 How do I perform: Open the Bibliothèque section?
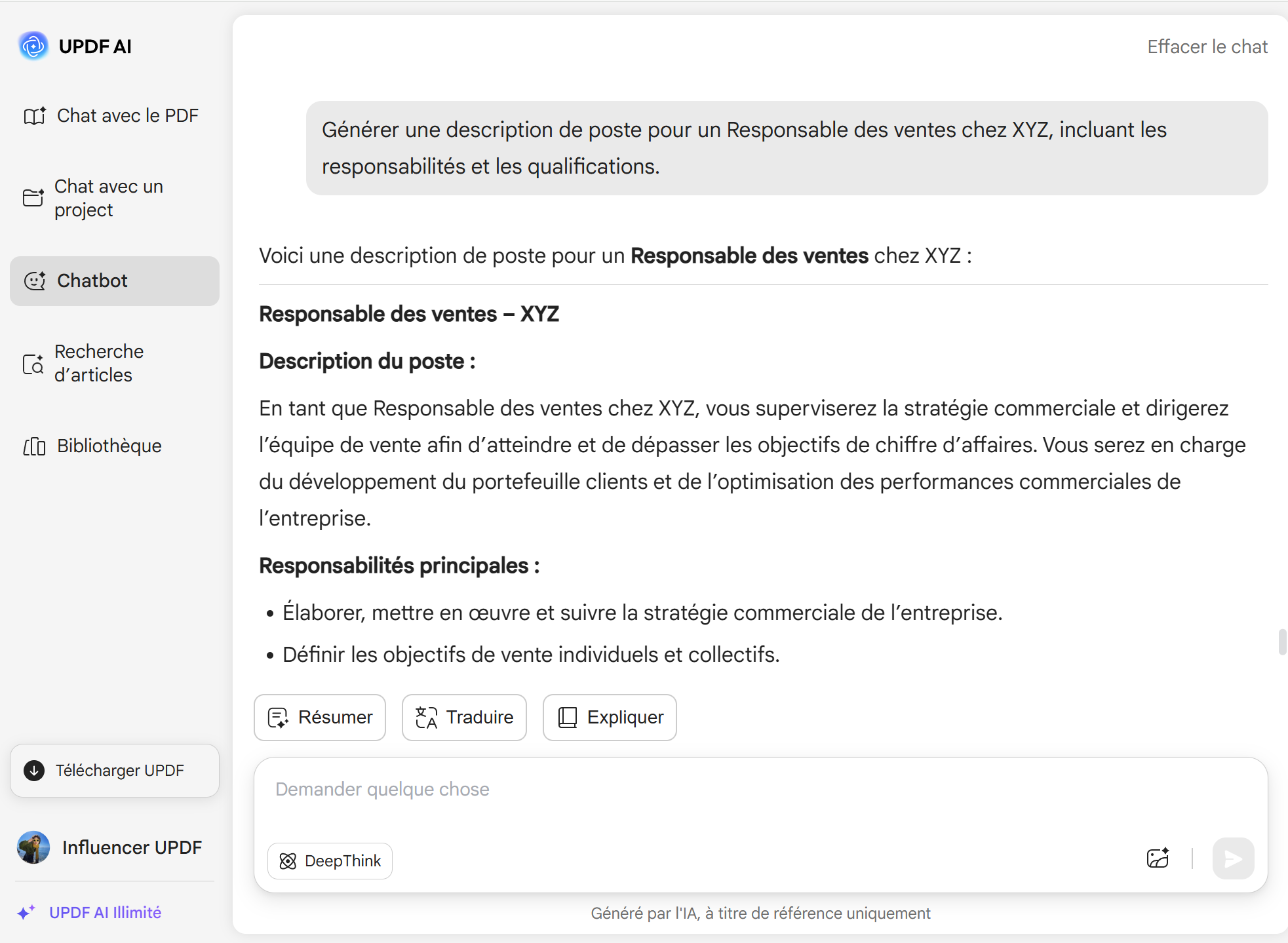115,446
